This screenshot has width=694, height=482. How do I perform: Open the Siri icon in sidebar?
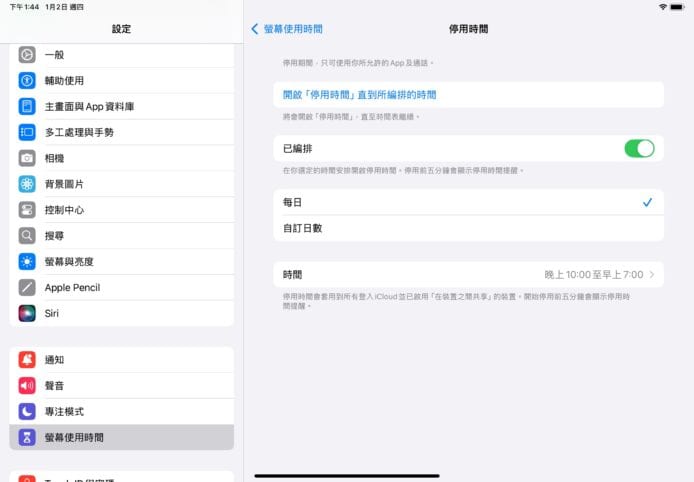(x=27, y=313)
